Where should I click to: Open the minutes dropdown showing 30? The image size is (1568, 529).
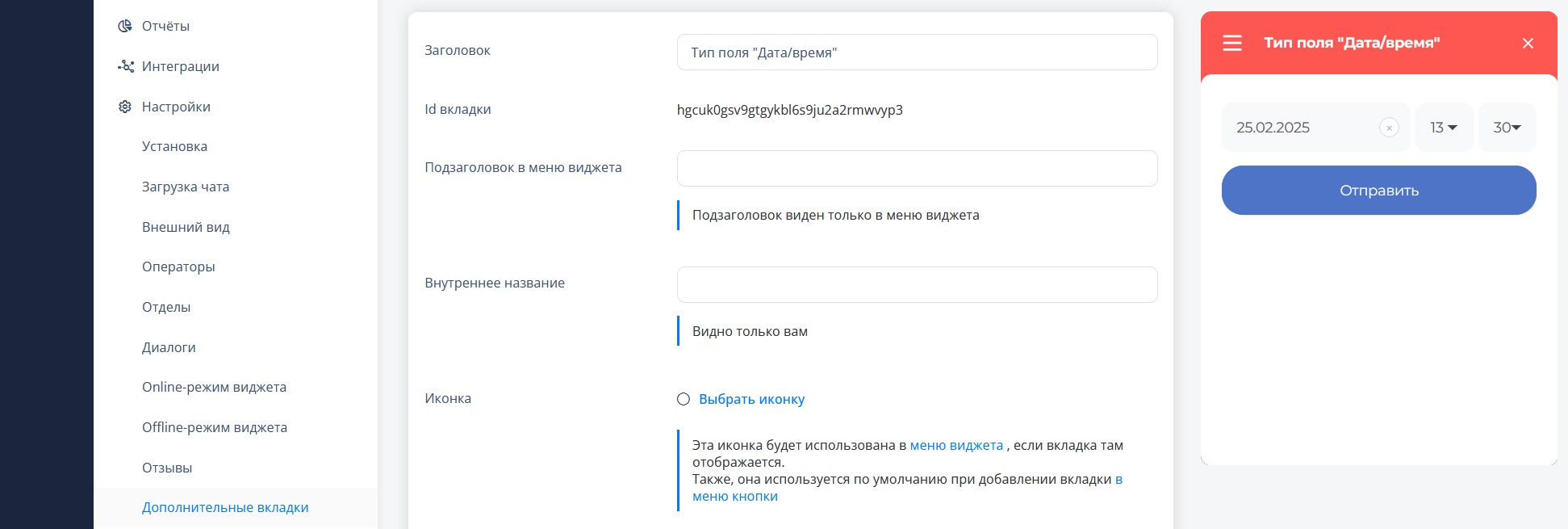(x=1507, y=128)
